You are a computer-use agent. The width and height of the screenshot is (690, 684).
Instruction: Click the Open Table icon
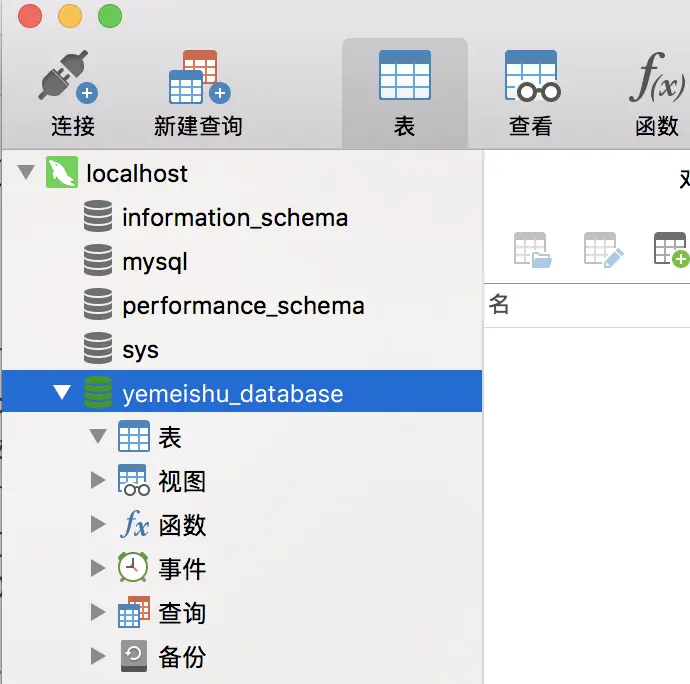pos(532,250)
